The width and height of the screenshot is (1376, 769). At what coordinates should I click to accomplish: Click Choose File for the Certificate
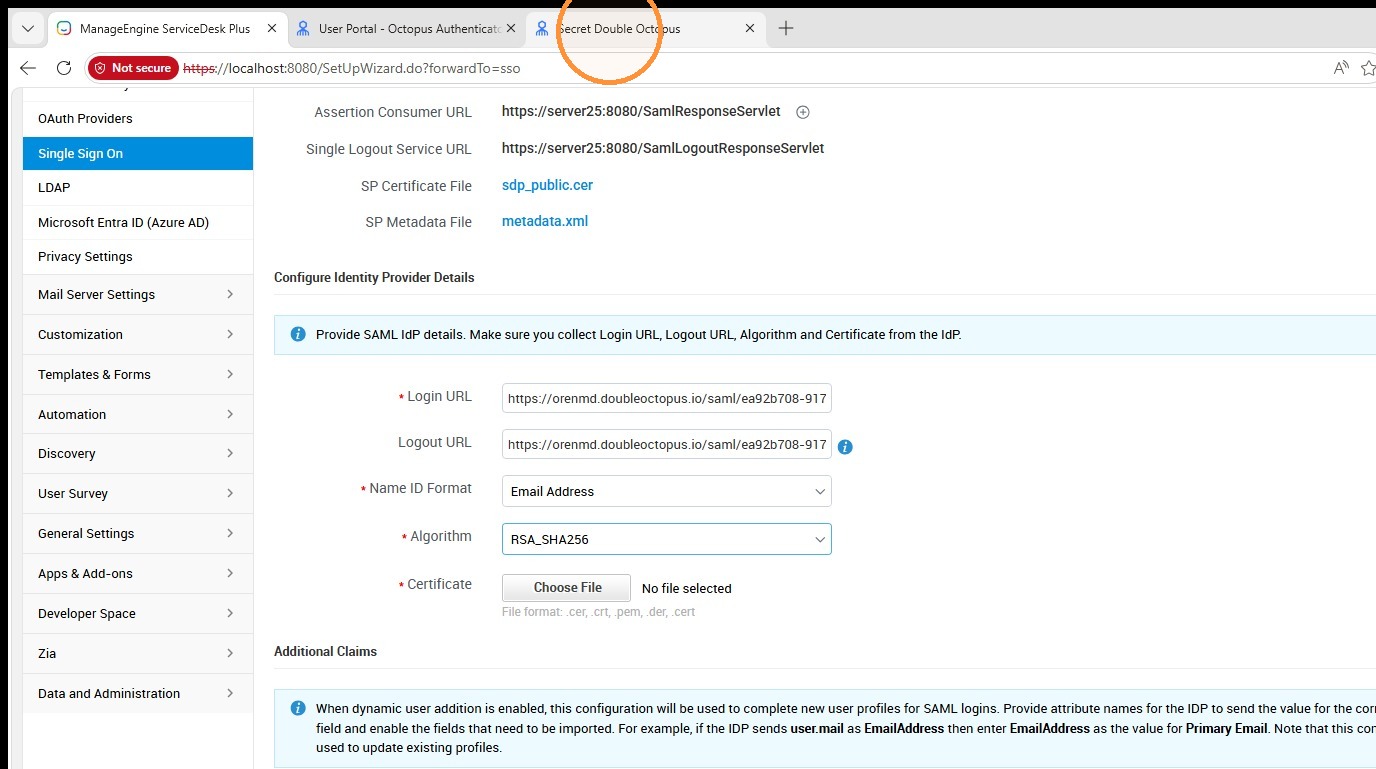(566, 588)
